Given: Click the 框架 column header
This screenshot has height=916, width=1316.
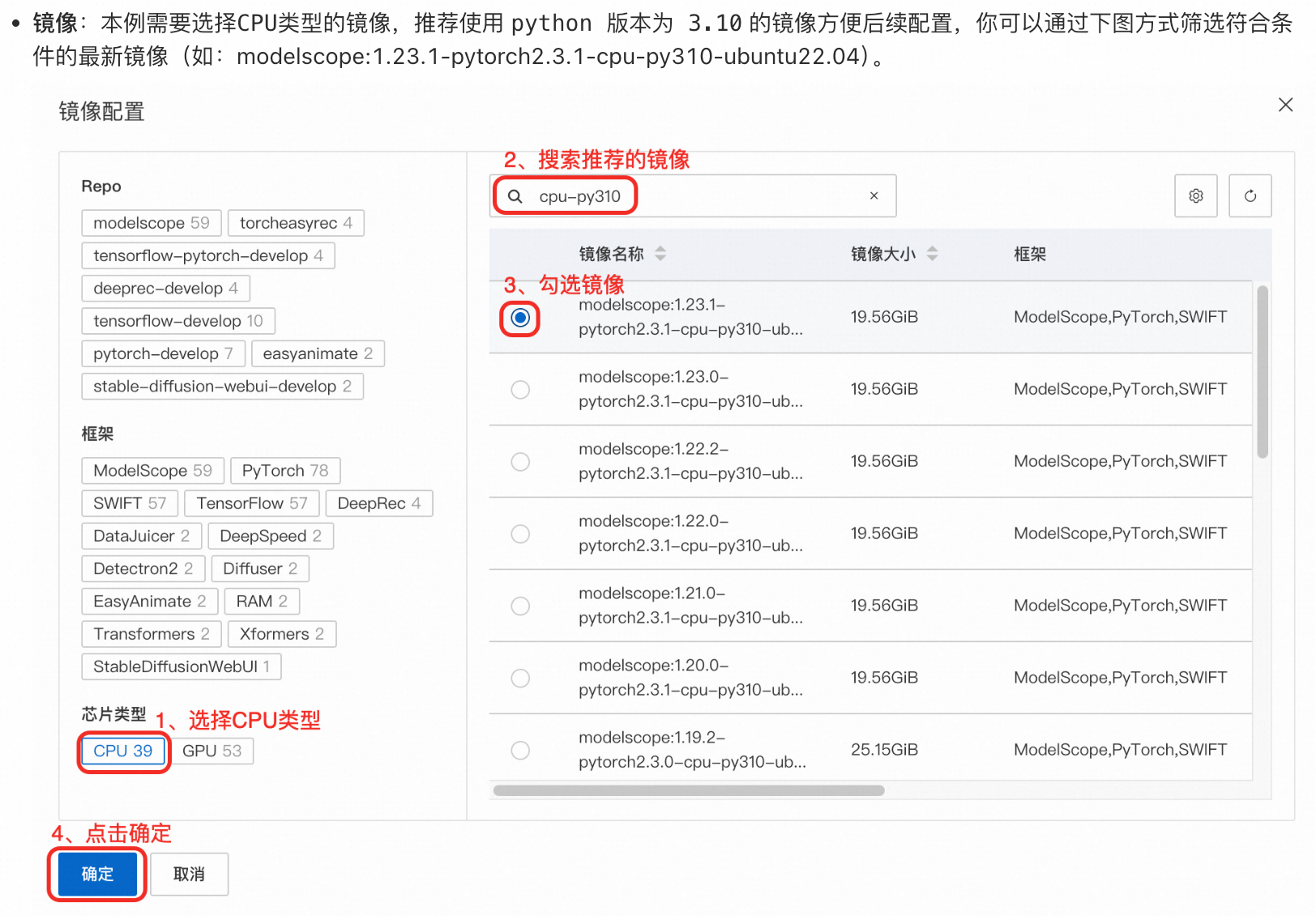Looking at the screenshot, I should coord(1030,254).
